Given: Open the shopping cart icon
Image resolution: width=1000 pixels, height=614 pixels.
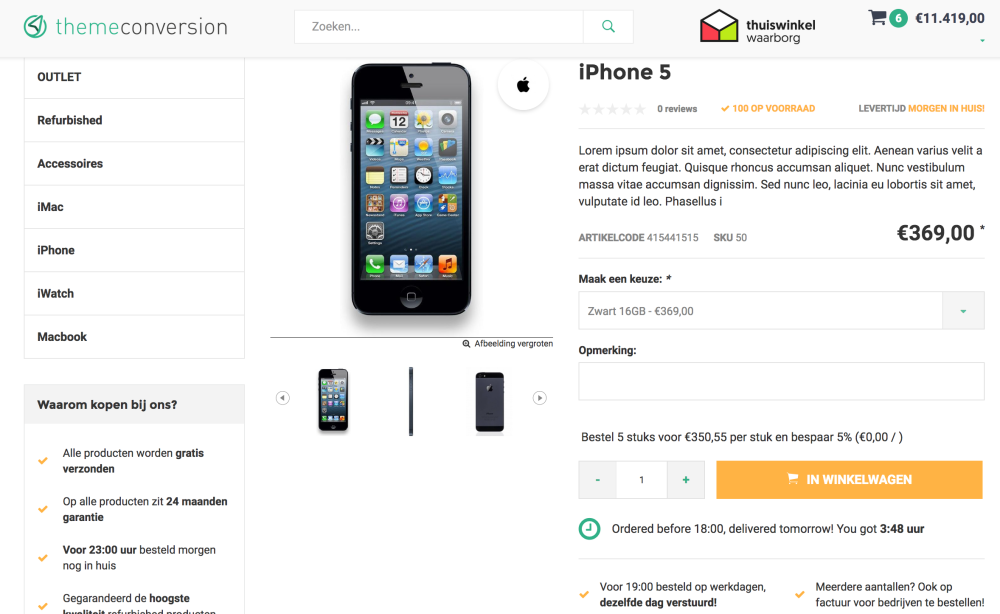Looking at the screenshot, I should click(878, 18).
